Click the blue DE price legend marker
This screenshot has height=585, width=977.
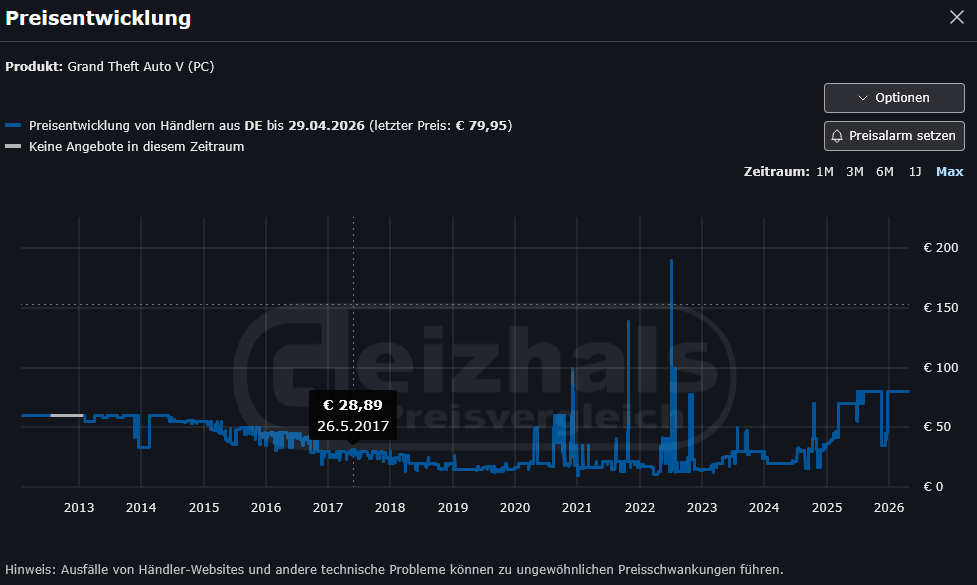(x=13, y=125)
